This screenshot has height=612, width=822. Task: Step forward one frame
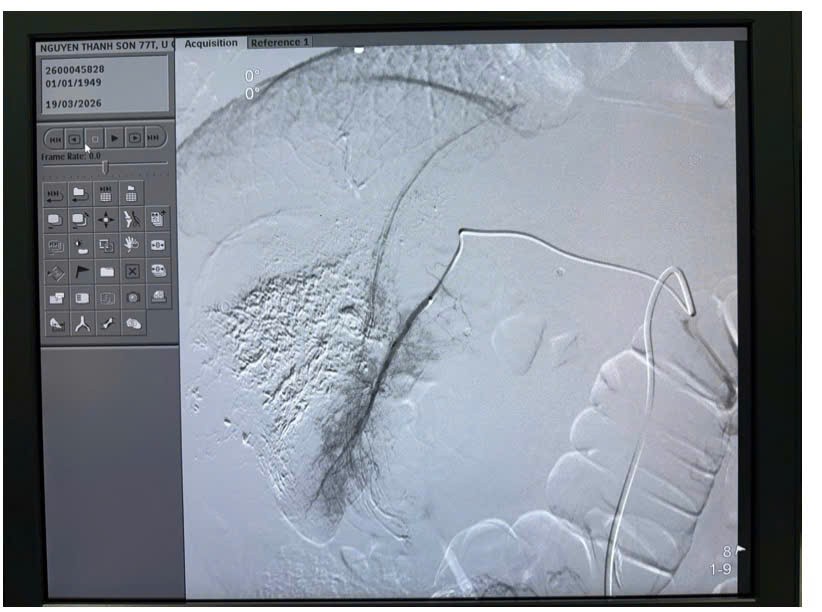(x=134, y=139)
